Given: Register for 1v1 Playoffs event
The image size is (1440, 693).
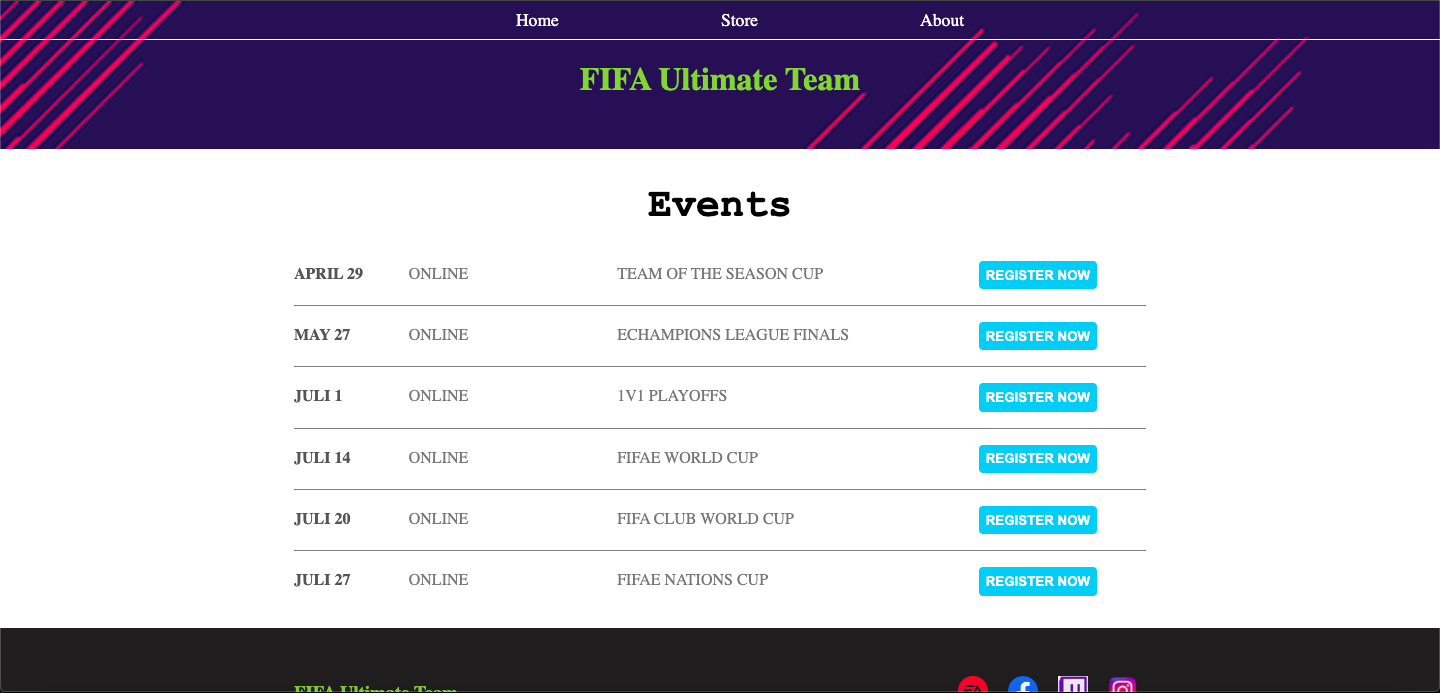Looking at the screenshot, I should coord(1038,397).
